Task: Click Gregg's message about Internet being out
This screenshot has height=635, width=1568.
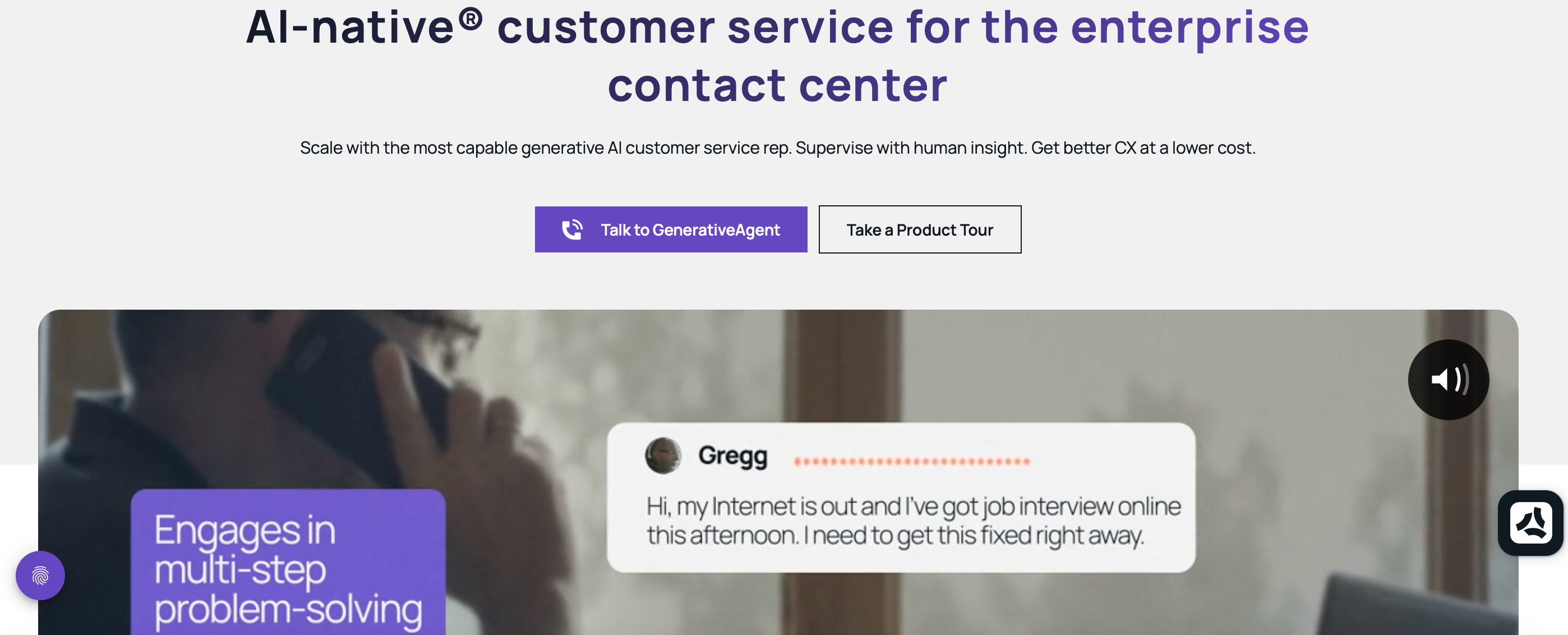Action: 913,521
